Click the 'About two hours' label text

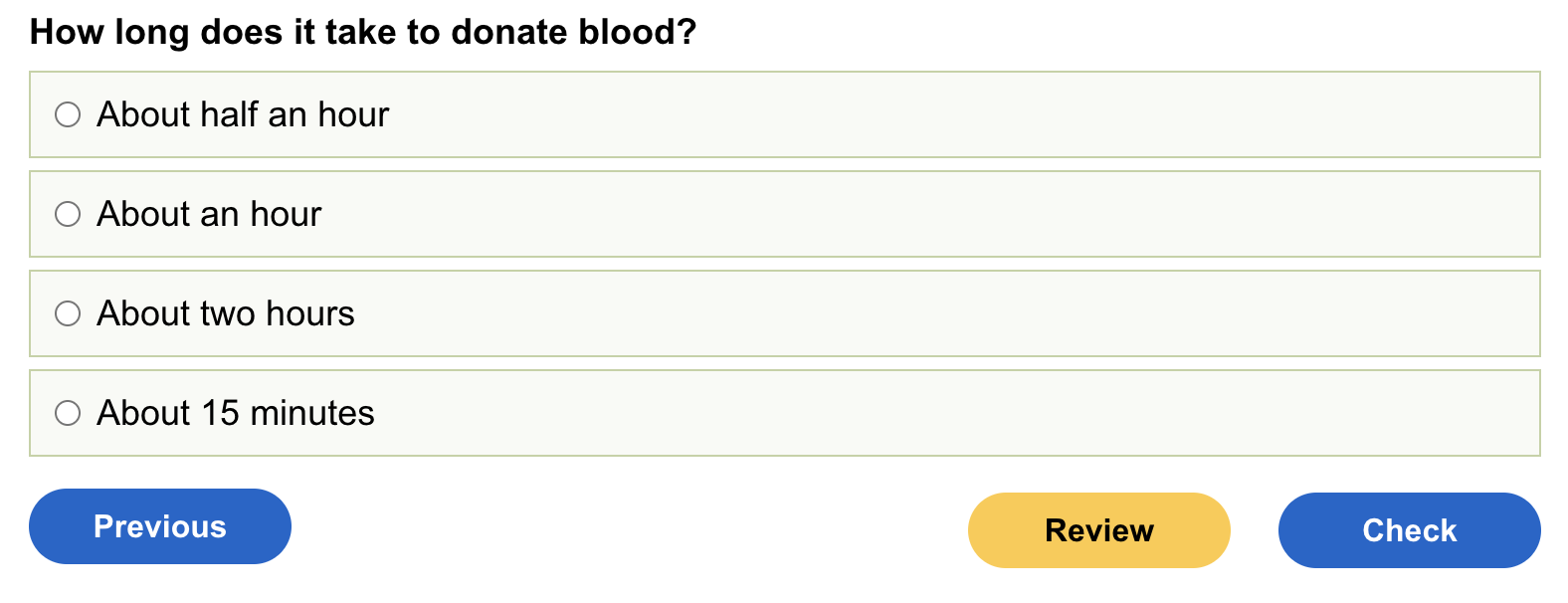[226, 313]
